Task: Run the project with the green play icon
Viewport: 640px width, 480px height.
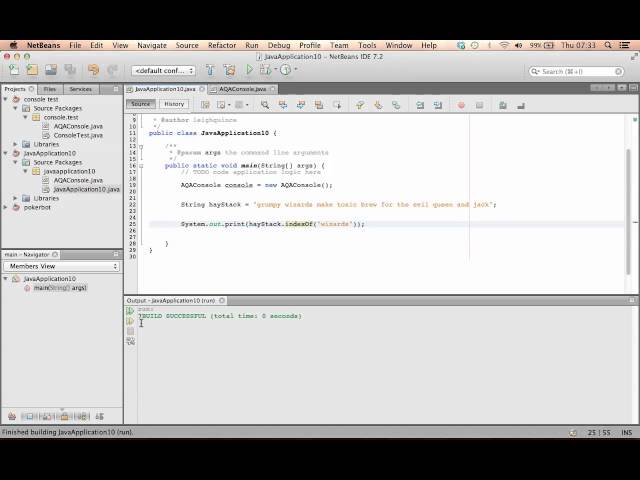Action: [x=249, y=70]
